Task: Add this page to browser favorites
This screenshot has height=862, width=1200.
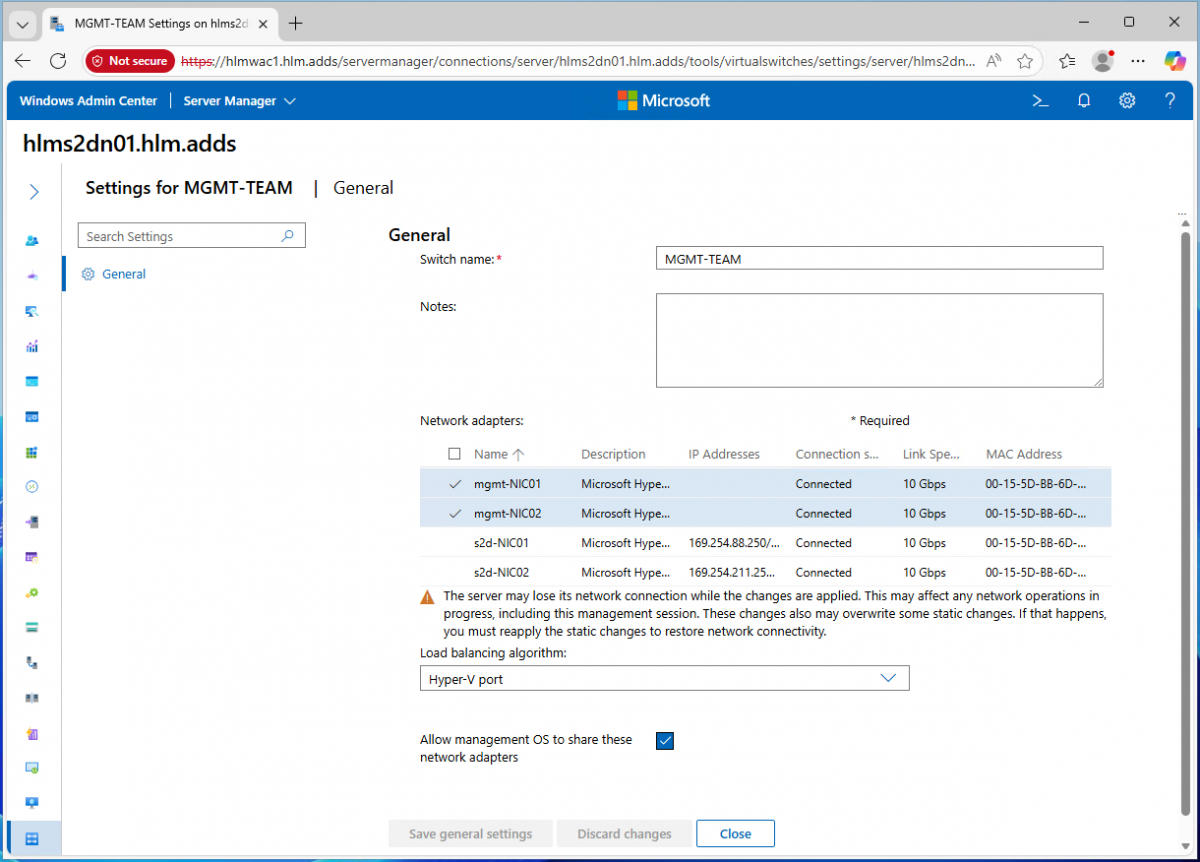Action: pos(1025,61)
